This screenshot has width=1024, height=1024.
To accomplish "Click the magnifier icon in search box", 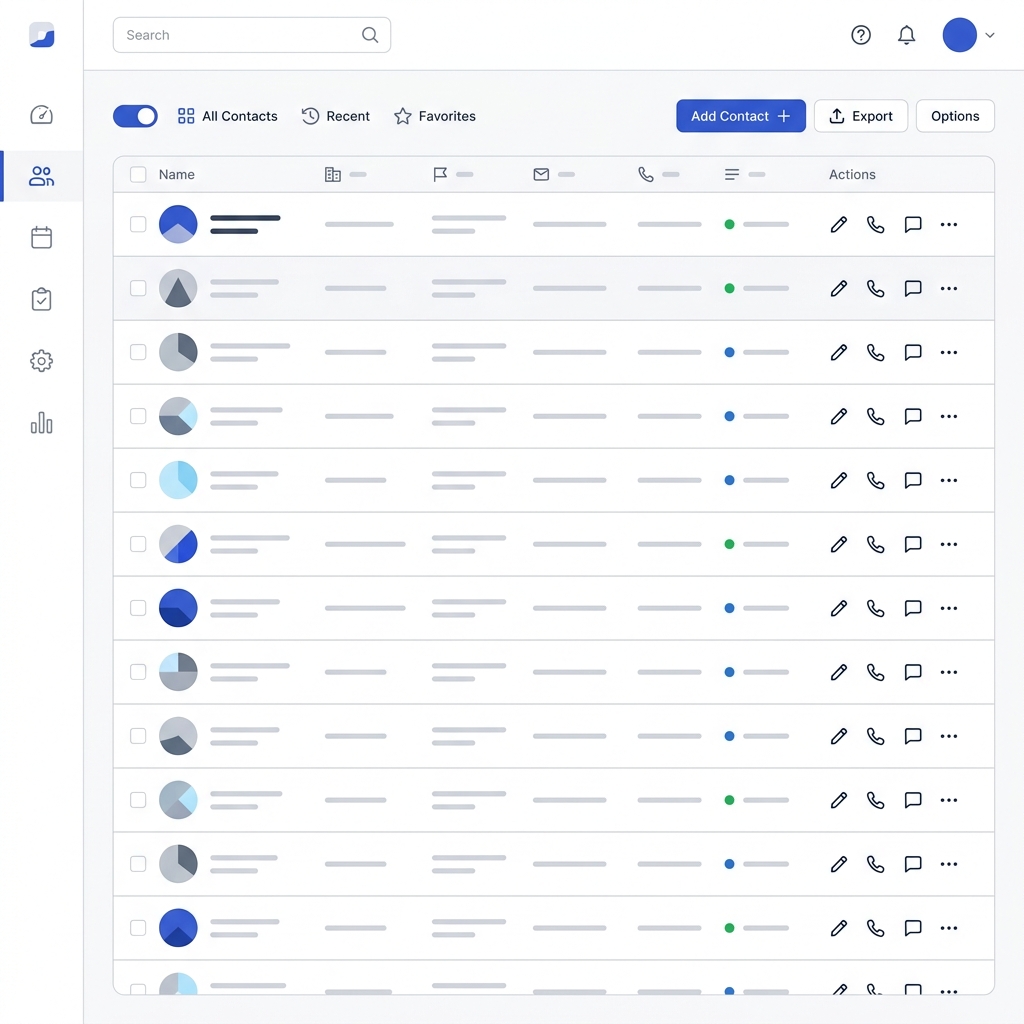I will (370, 35).
